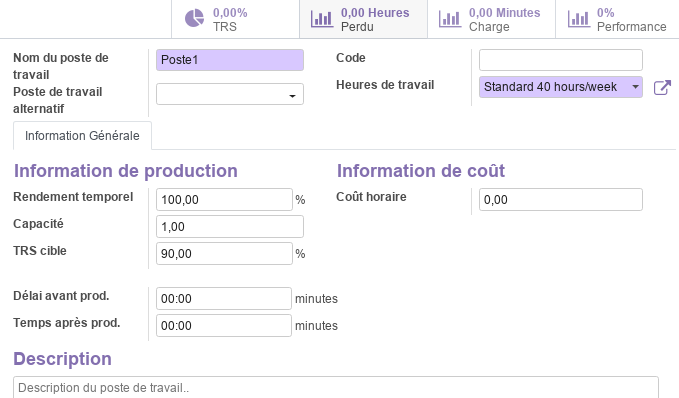The height and width of the screenshot is (398, 679).
Task: Click the Nom du poste field Poste1
Action: (x=230, y=60)
